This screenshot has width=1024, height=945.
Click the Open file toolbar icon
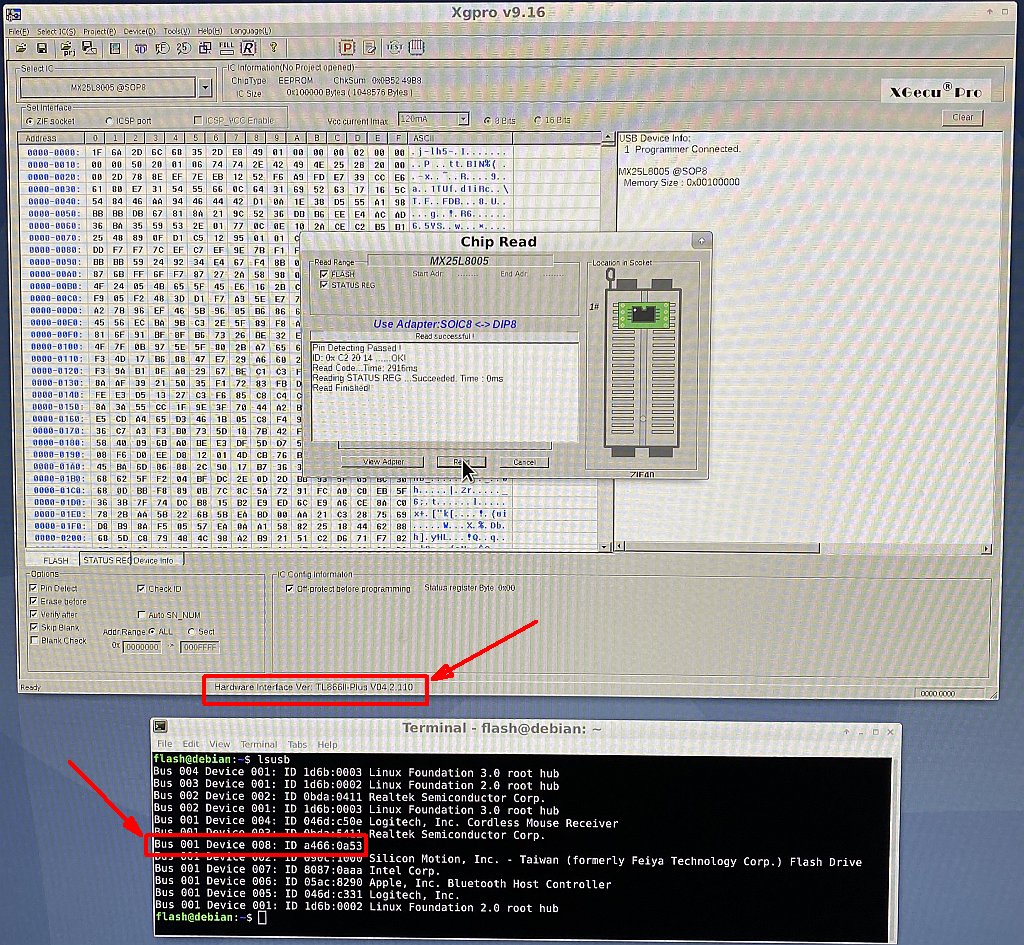[22, 48]
